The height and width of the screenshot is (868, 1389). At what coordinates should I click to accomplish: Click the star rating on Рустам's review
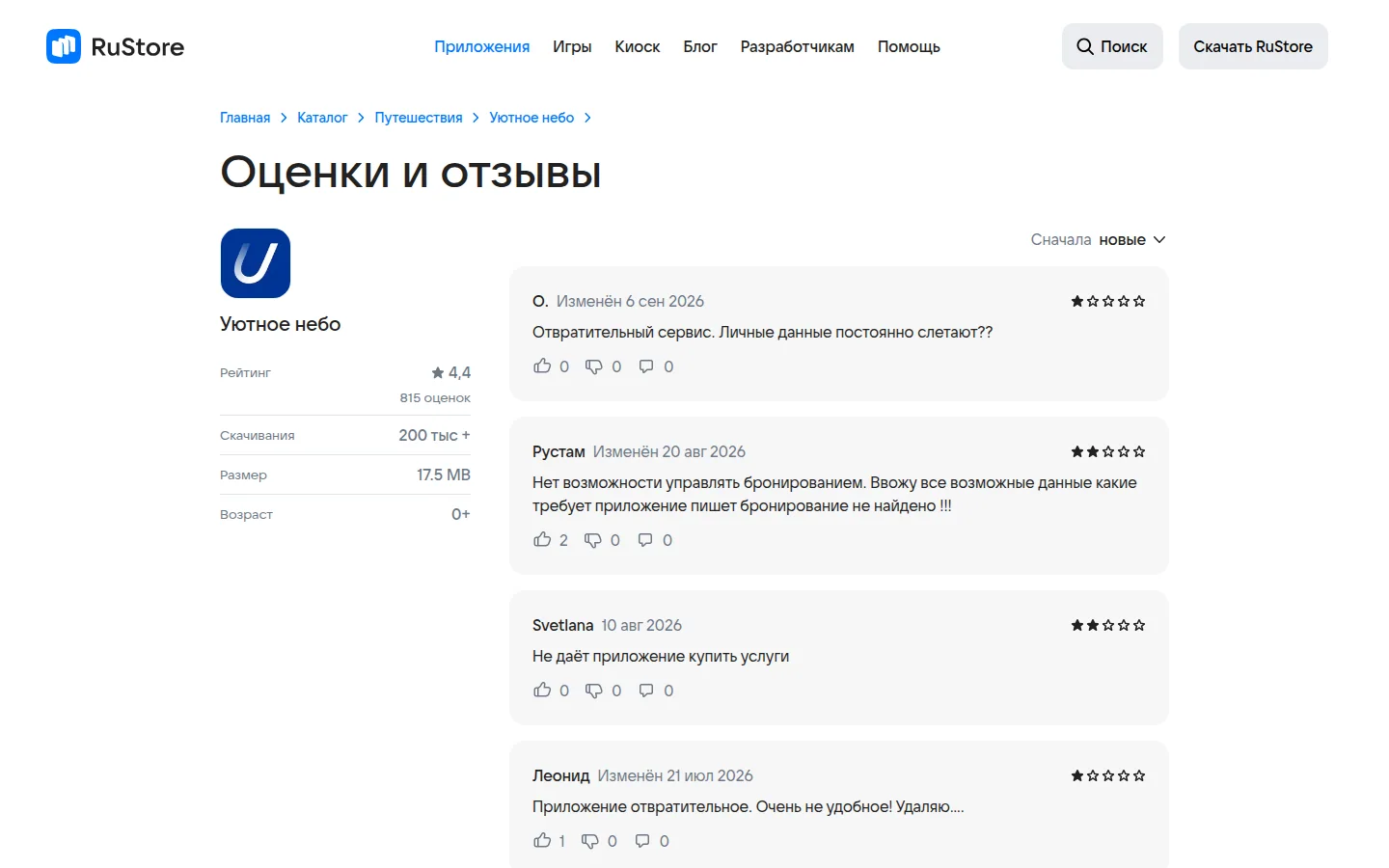pos(1108,451)
